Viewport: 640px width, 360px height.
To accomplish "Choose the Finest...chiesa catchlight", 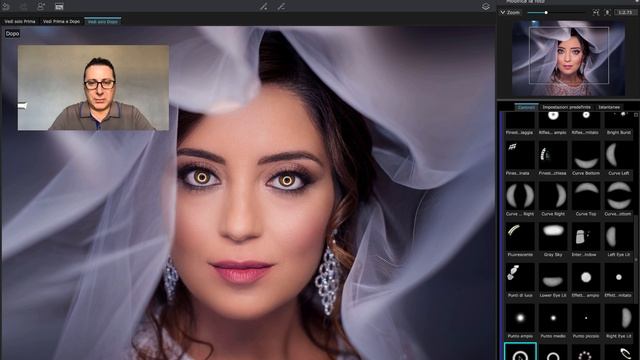I will click(553, 159).
